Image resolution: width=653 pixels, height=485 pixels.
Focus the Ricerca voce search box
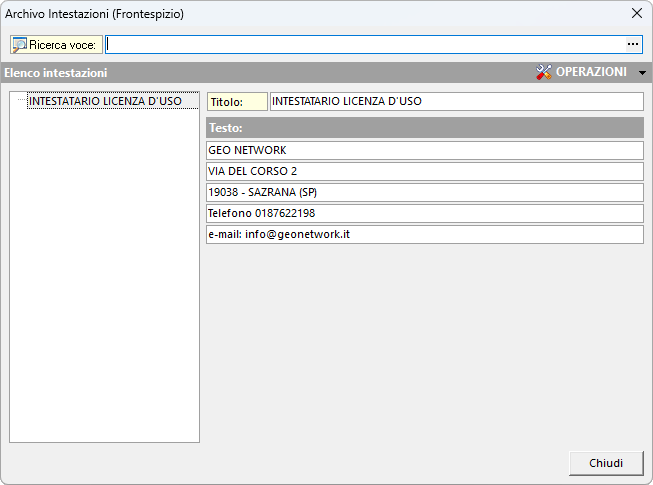pyautogui.click(x=365, y=45)
